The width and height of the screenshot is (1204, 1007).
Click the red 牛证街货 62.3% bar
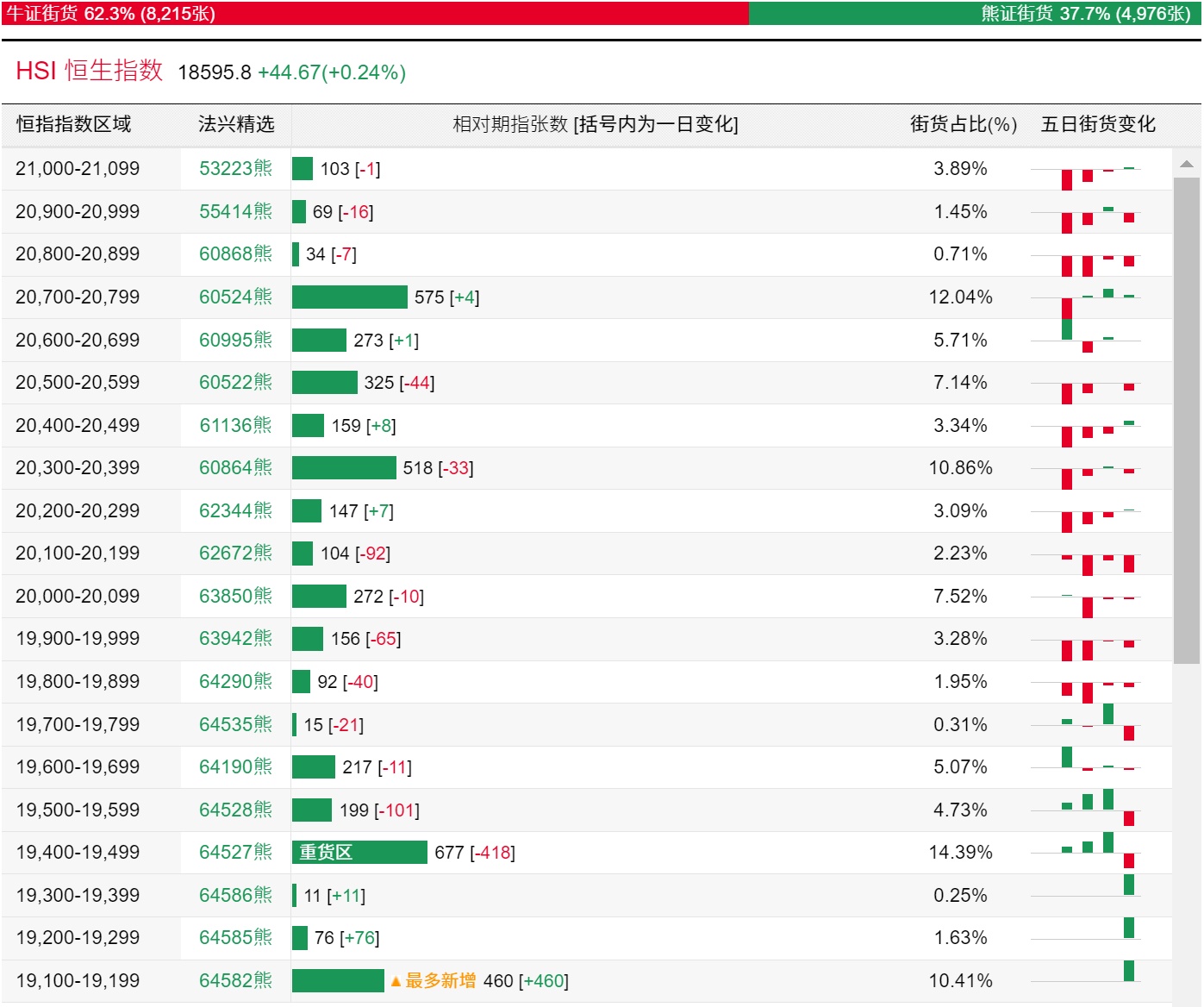(x=375, y=14)
